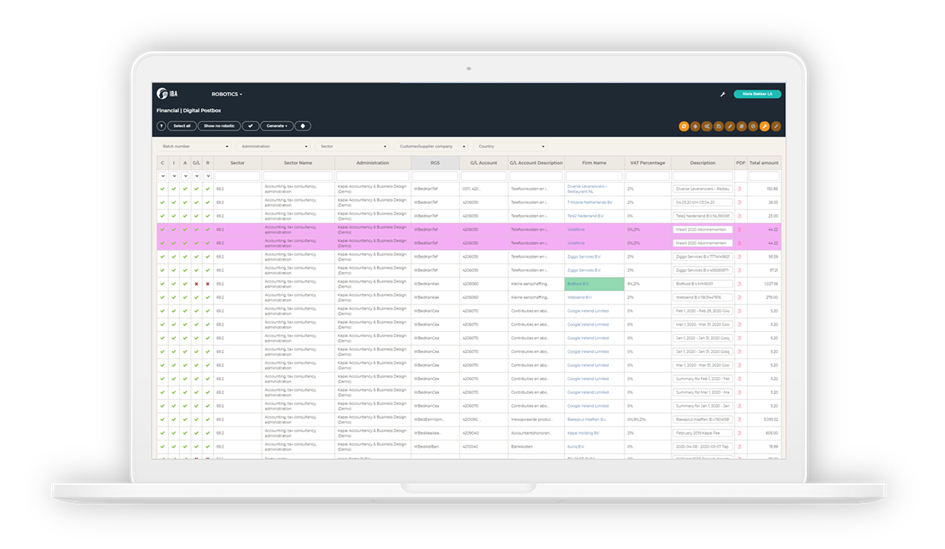The image size is (945, 549).
Task: Click the orange save disk icon
Action: [719, 126]
